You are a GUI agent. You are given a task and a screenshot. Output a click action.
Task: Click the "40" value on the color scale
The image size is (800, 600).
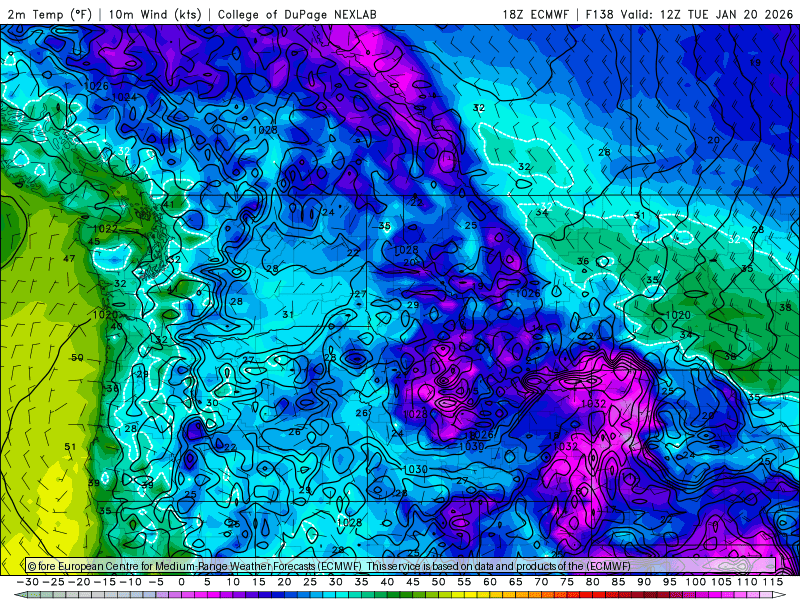tap(387, 582)
